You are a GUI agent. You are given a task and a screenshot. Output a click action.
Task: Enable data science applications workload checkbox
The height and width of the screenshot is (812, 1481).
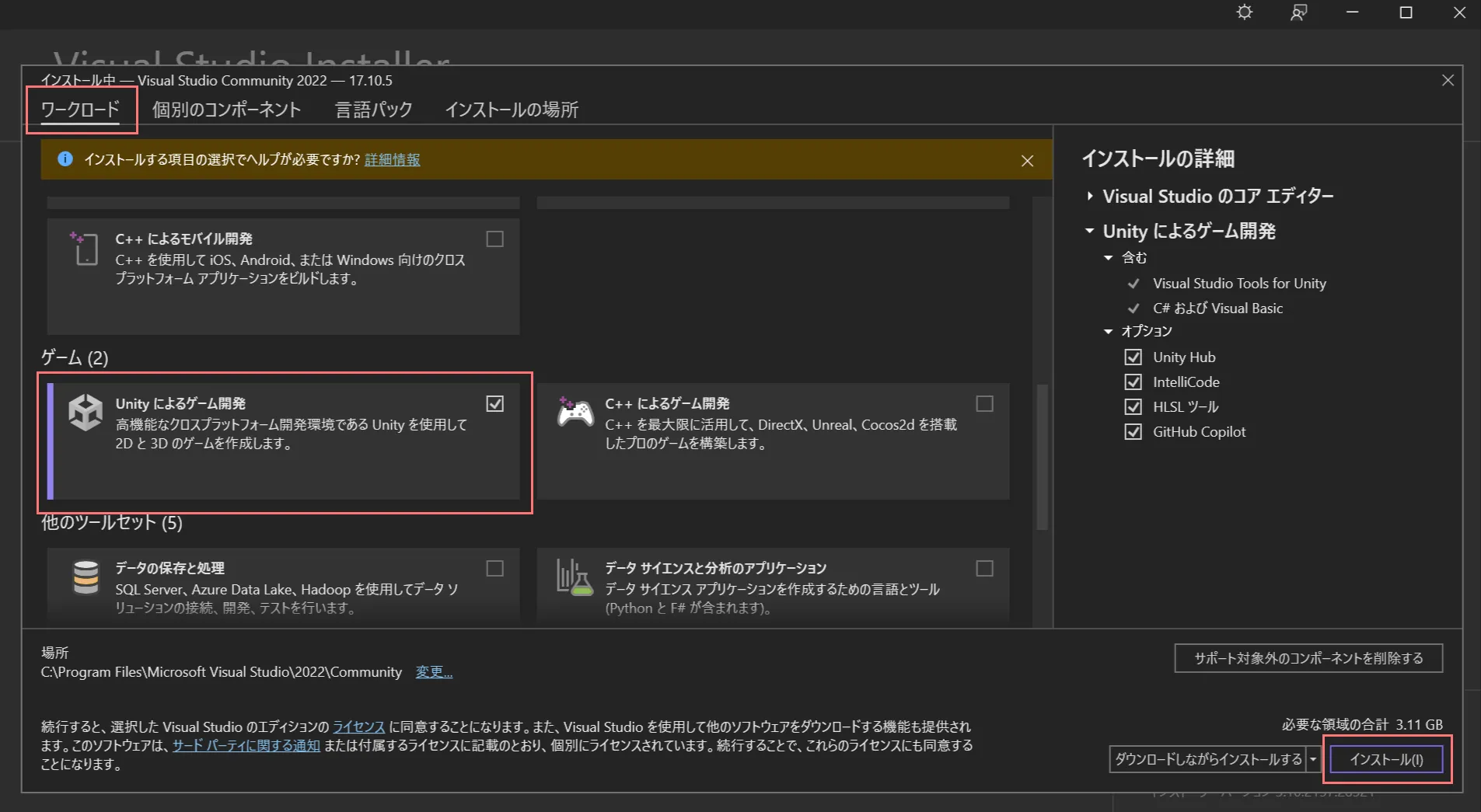[984, 569]
